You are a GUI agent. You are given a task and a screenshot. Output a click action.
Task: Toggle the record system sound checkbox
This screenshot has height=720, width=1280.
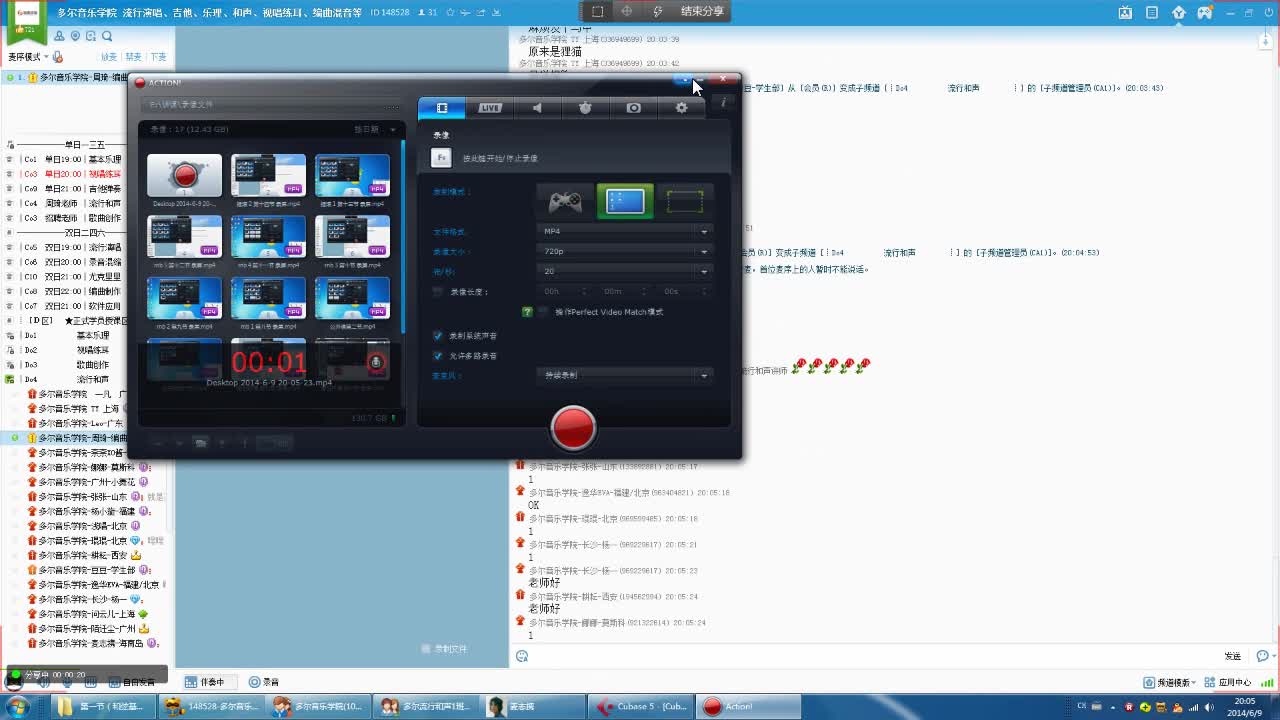(x=438, y=336)
